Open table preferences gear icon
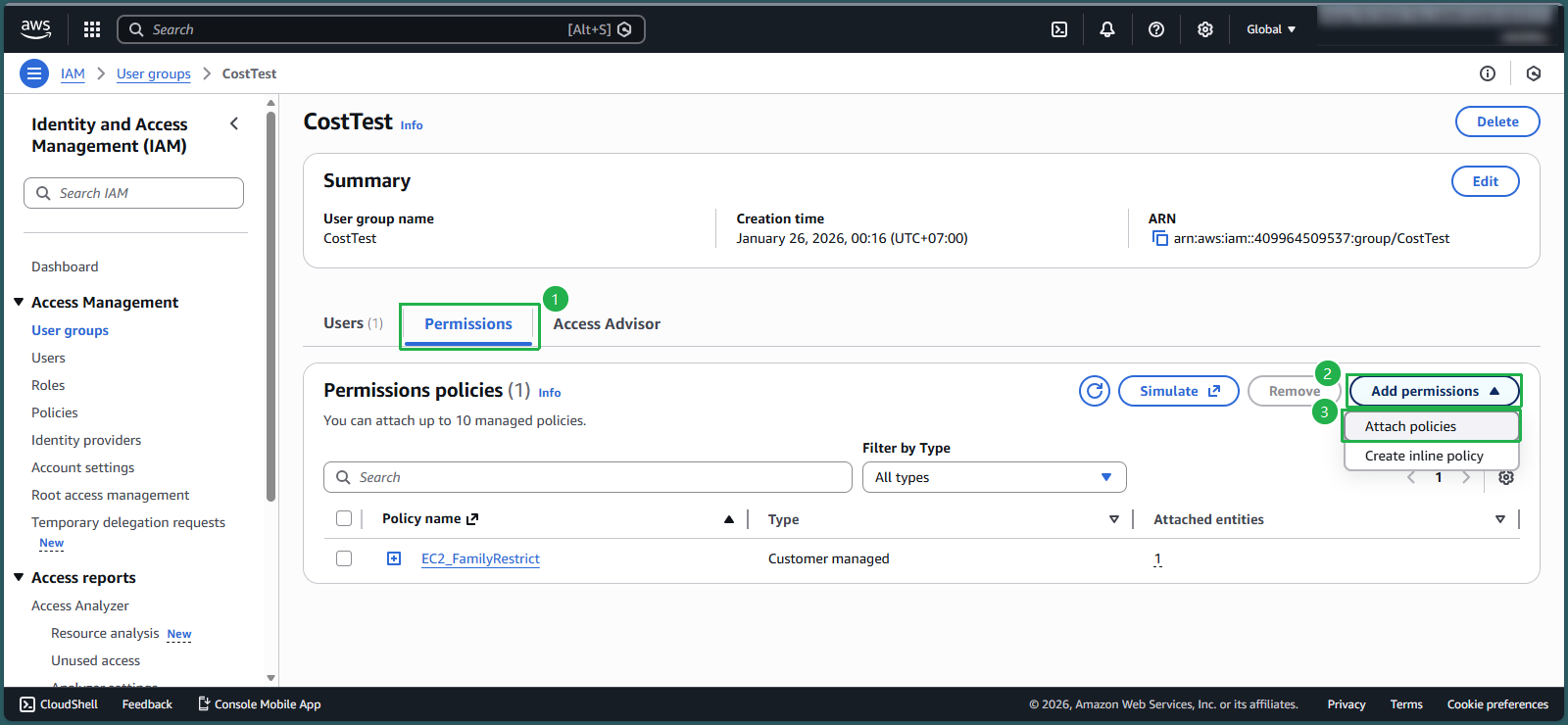The height and width of the screenshot is (725, 1568). 1506,477
